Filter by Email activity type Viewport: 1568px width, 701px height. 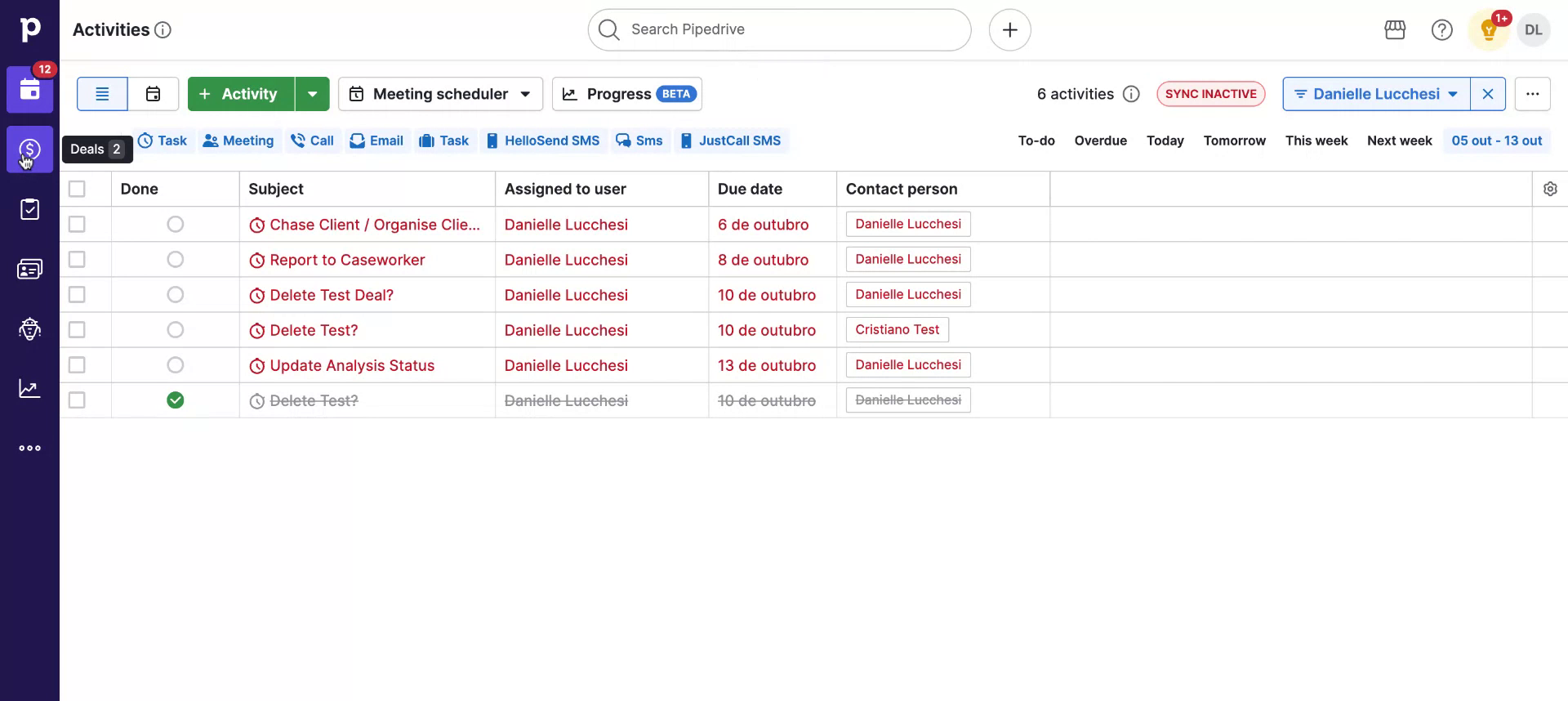[376, 141]
